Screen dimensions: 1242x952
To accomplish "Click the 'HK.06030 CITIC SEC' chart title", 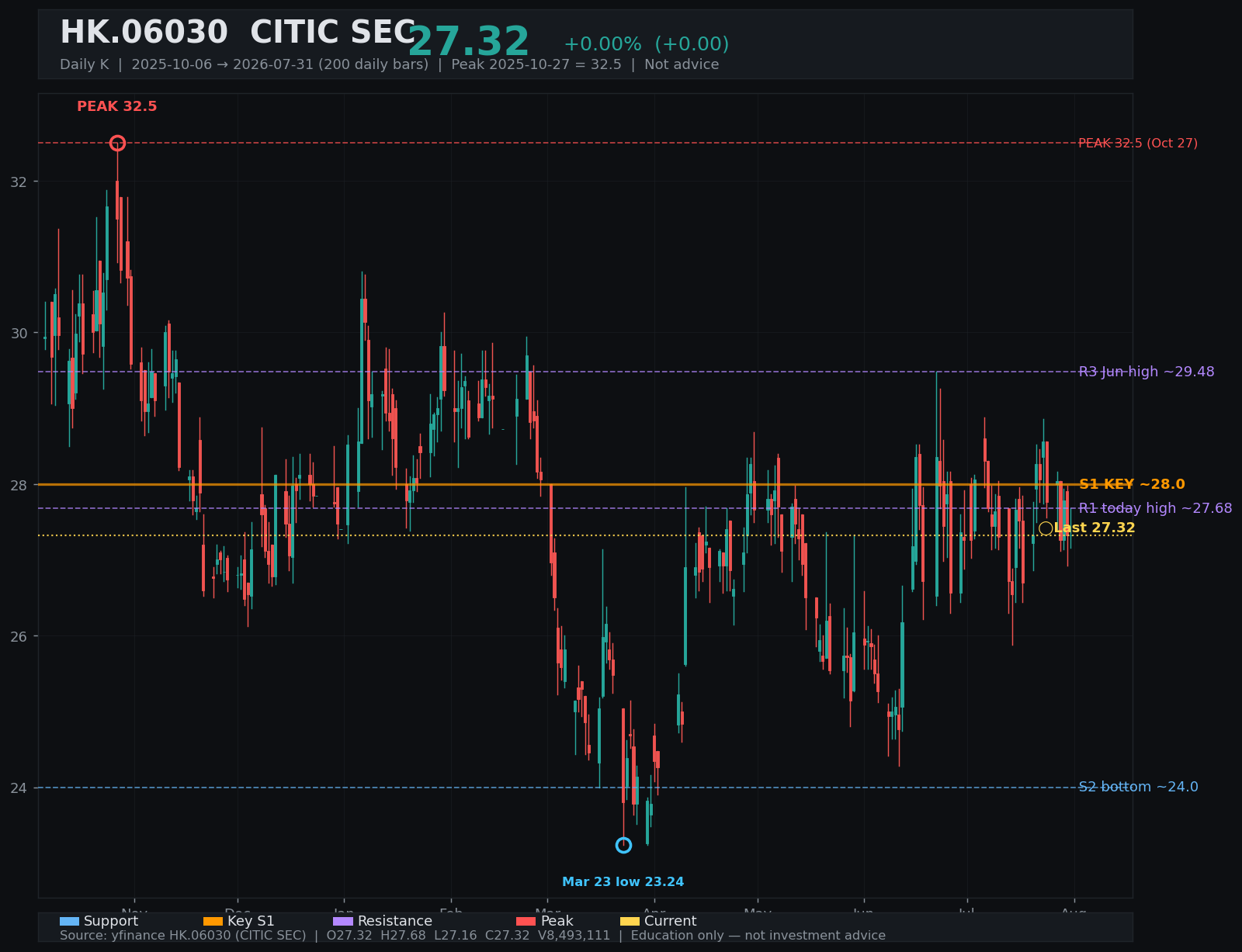I will pos(238,33).
